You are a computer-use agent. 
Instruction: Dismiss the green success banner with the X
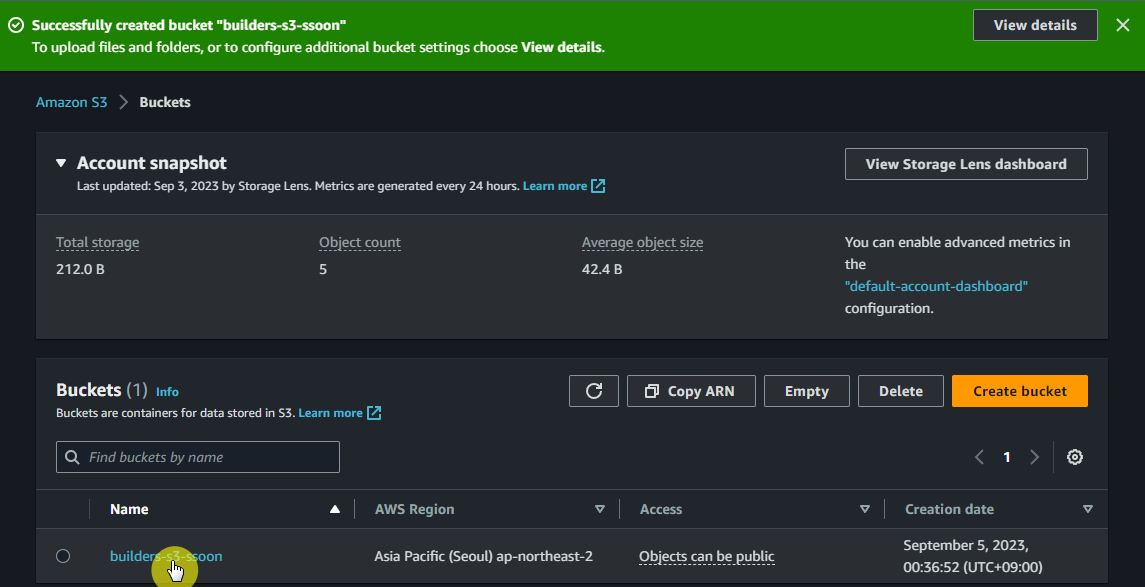(x=1122, y=25)
